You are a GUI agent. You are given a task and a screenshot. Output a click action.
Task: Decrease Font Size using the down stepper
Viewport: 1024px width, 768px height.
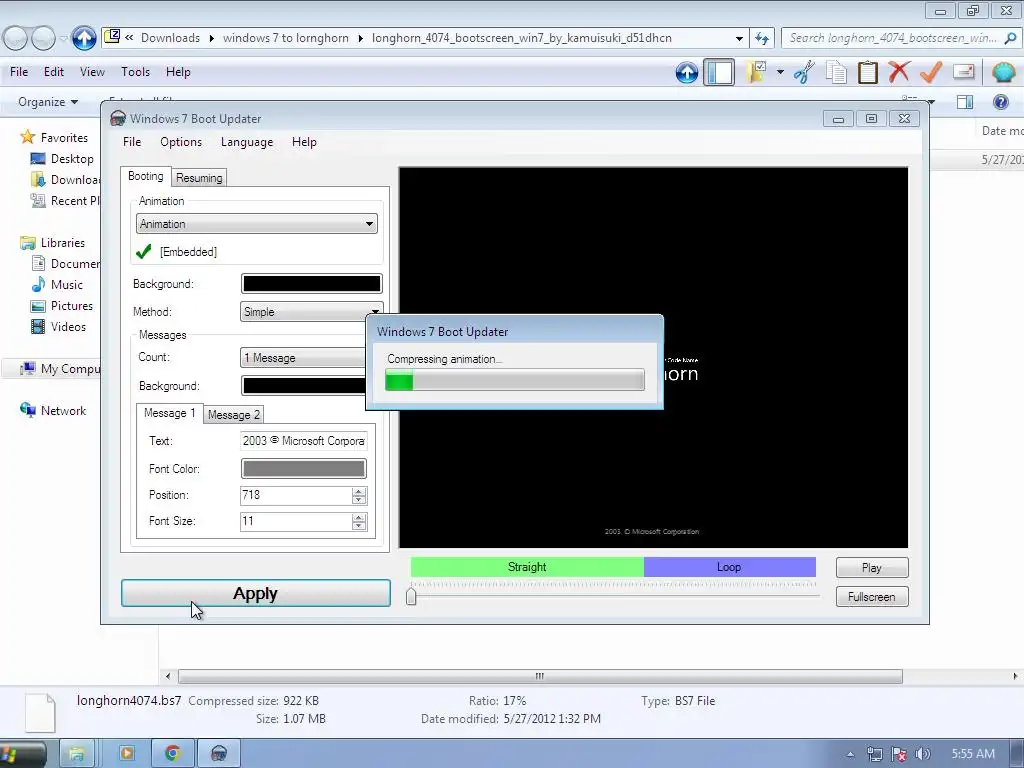point(359,526)
